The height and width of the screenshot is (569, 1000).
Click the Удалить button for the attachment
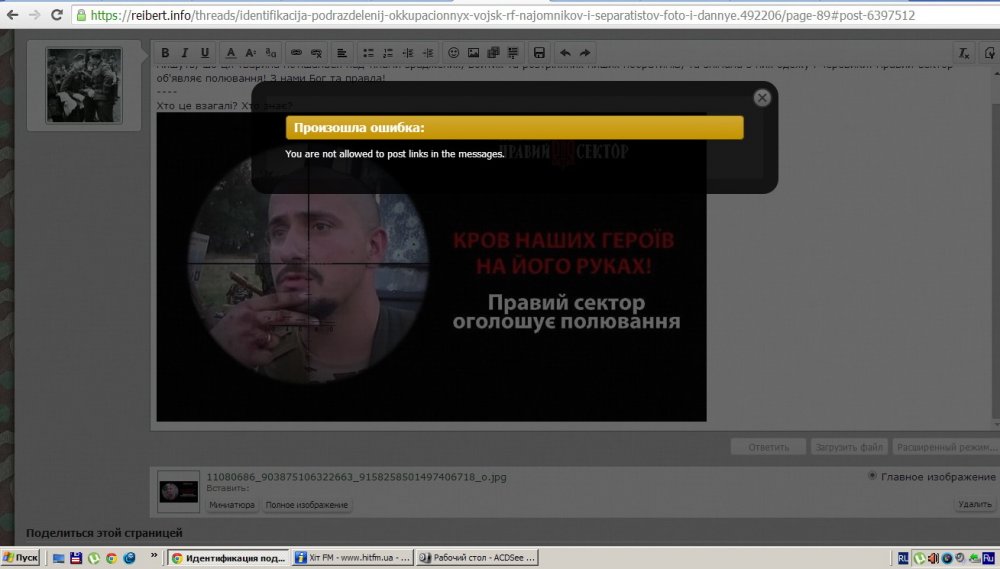(x=974, y=505)
